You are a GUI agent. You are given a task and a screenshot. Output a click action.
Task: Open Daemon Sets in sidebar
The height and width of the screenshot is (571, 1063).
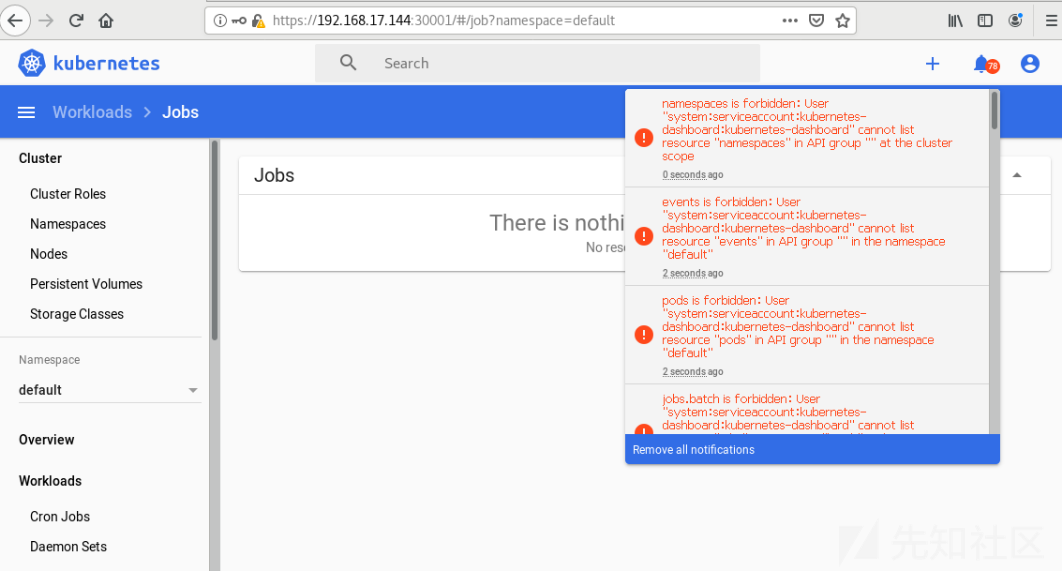[68, 547]
